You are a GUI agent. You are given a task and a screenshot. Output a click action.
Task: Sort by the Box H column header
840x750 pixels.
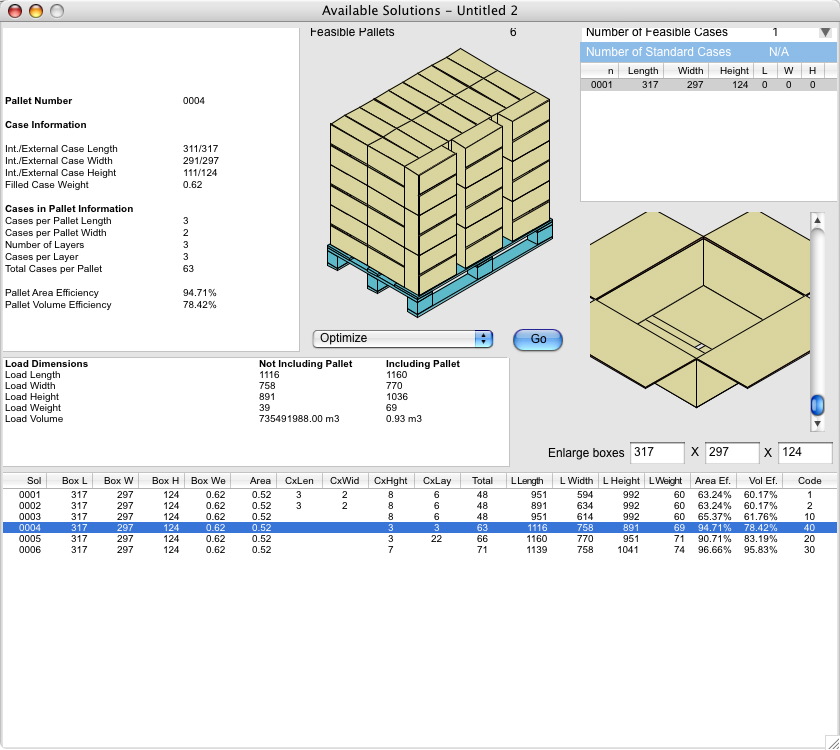click(161, 481)
